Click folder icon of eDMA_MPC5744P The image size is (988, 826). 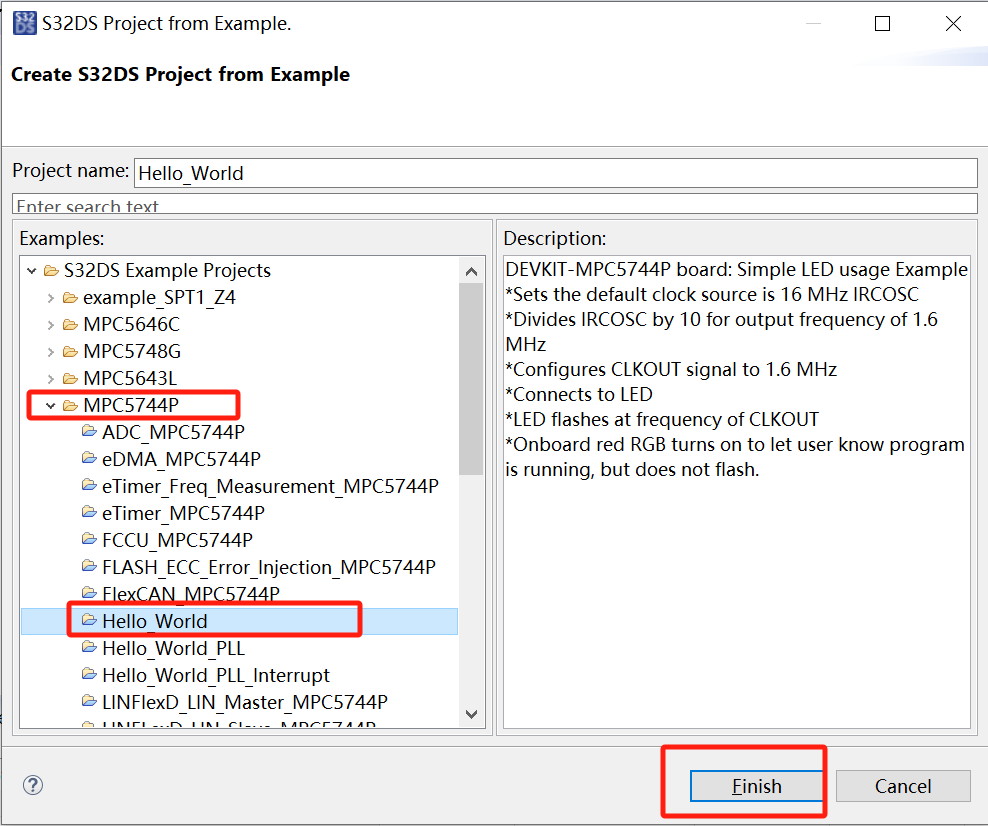[89, 458]
